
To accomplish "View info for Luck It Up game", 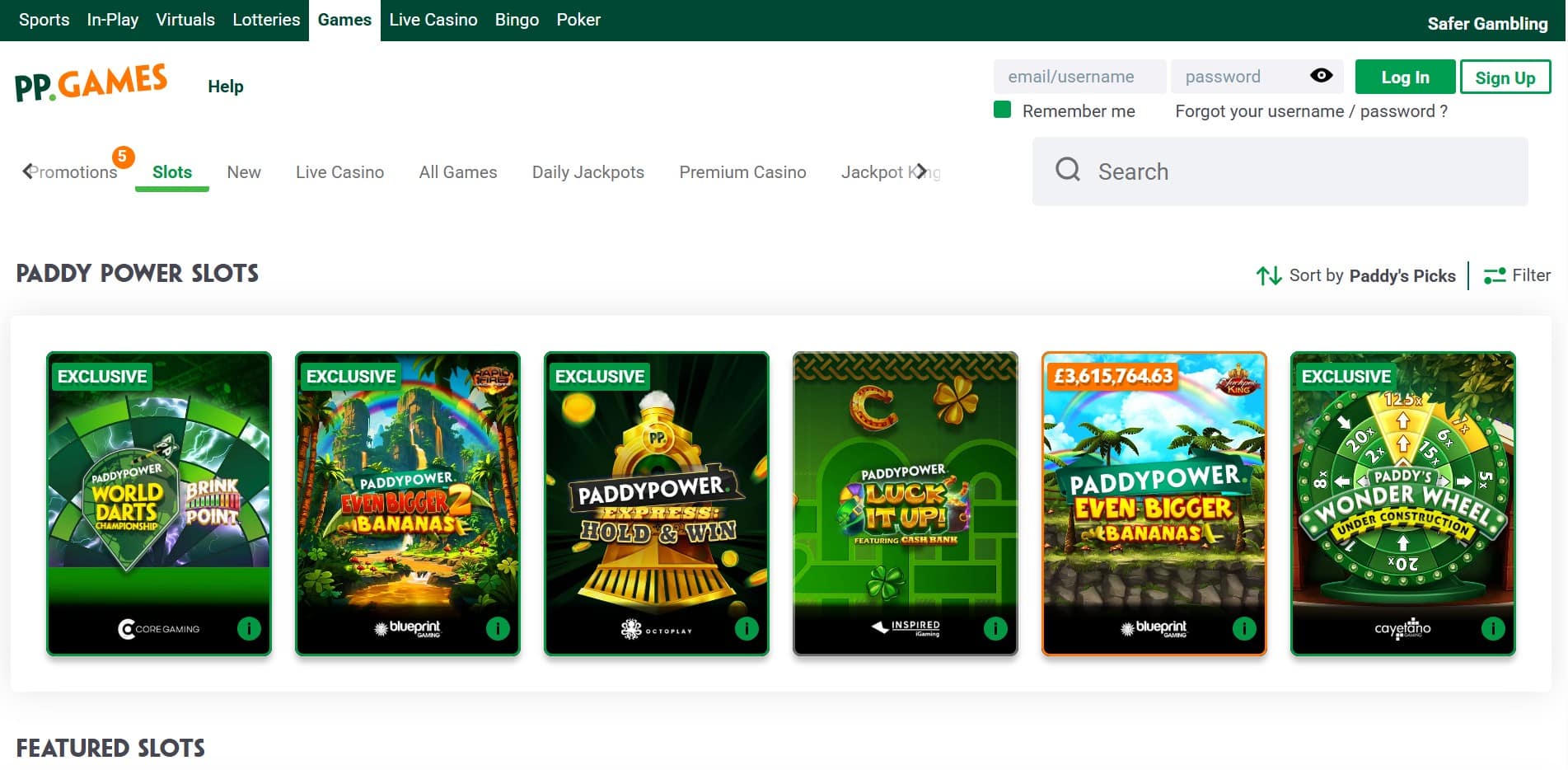I will [x=995, y=629].
